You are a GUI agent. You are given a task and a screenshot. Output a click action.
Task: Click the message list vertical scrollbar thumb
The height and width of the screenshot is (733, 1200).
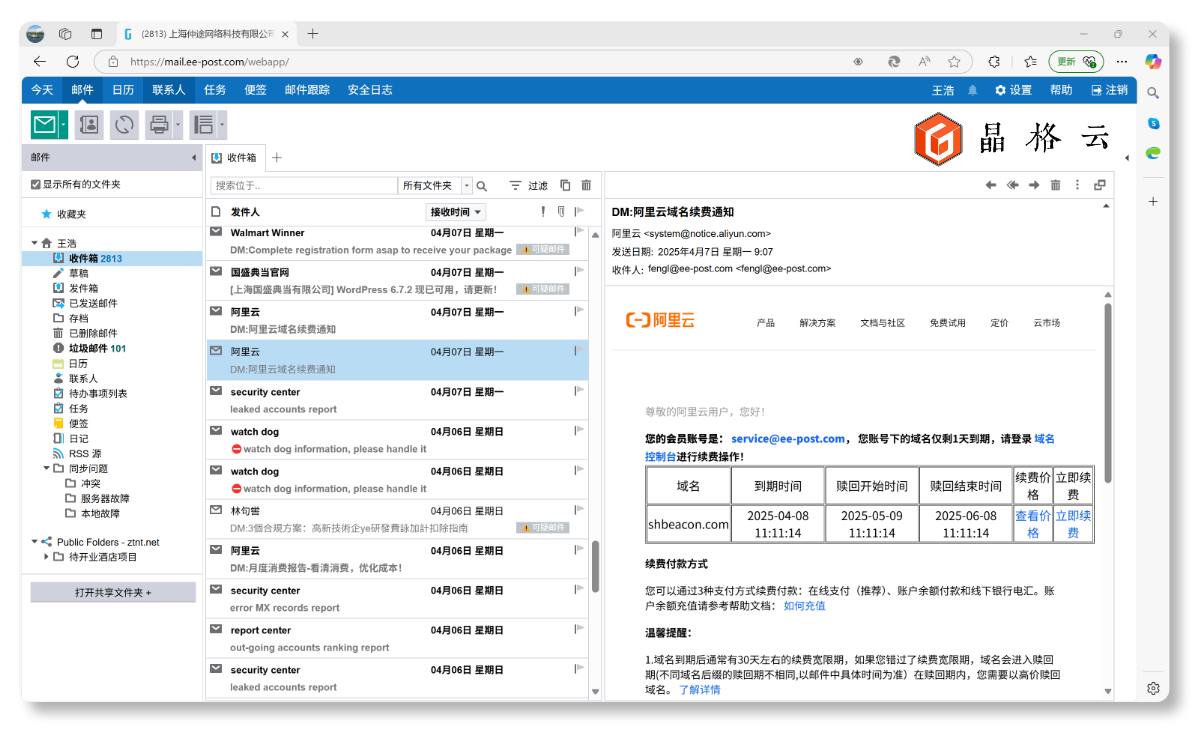point(596,567)
